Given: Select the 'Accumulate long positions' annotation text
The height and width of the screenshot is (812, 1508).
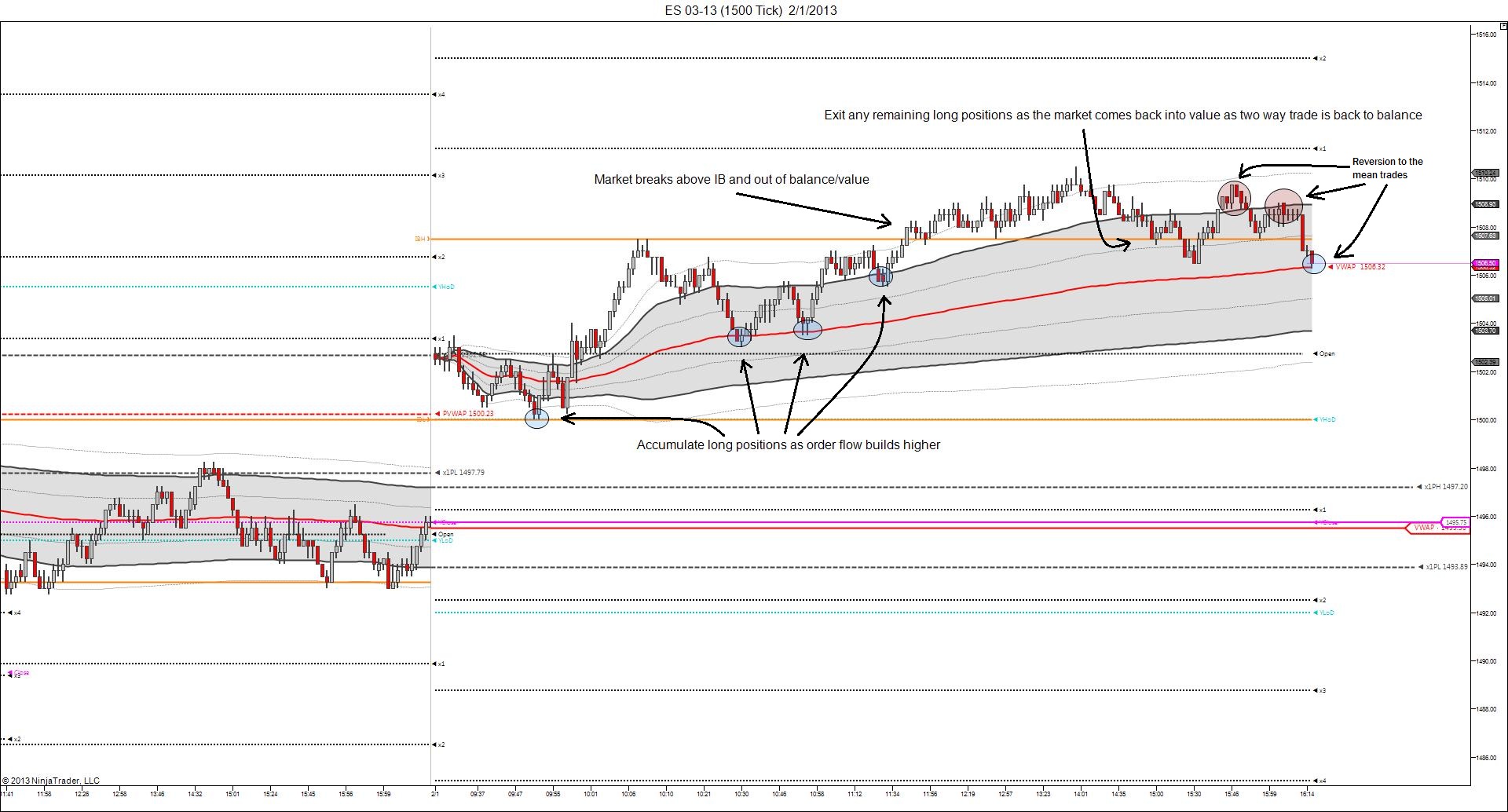Looking at the screenshot, I should pyautogui.click(x=789, y=444).
